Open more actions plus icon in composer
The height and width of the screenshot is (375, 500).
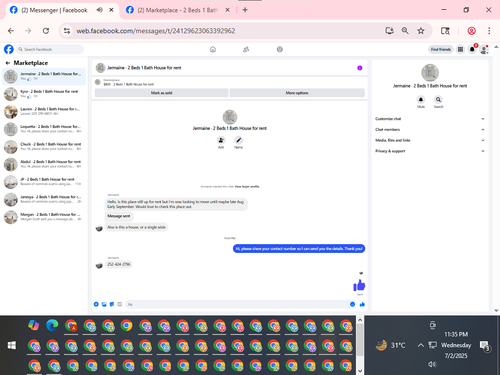pyautogui.click(x=96, y=304)
